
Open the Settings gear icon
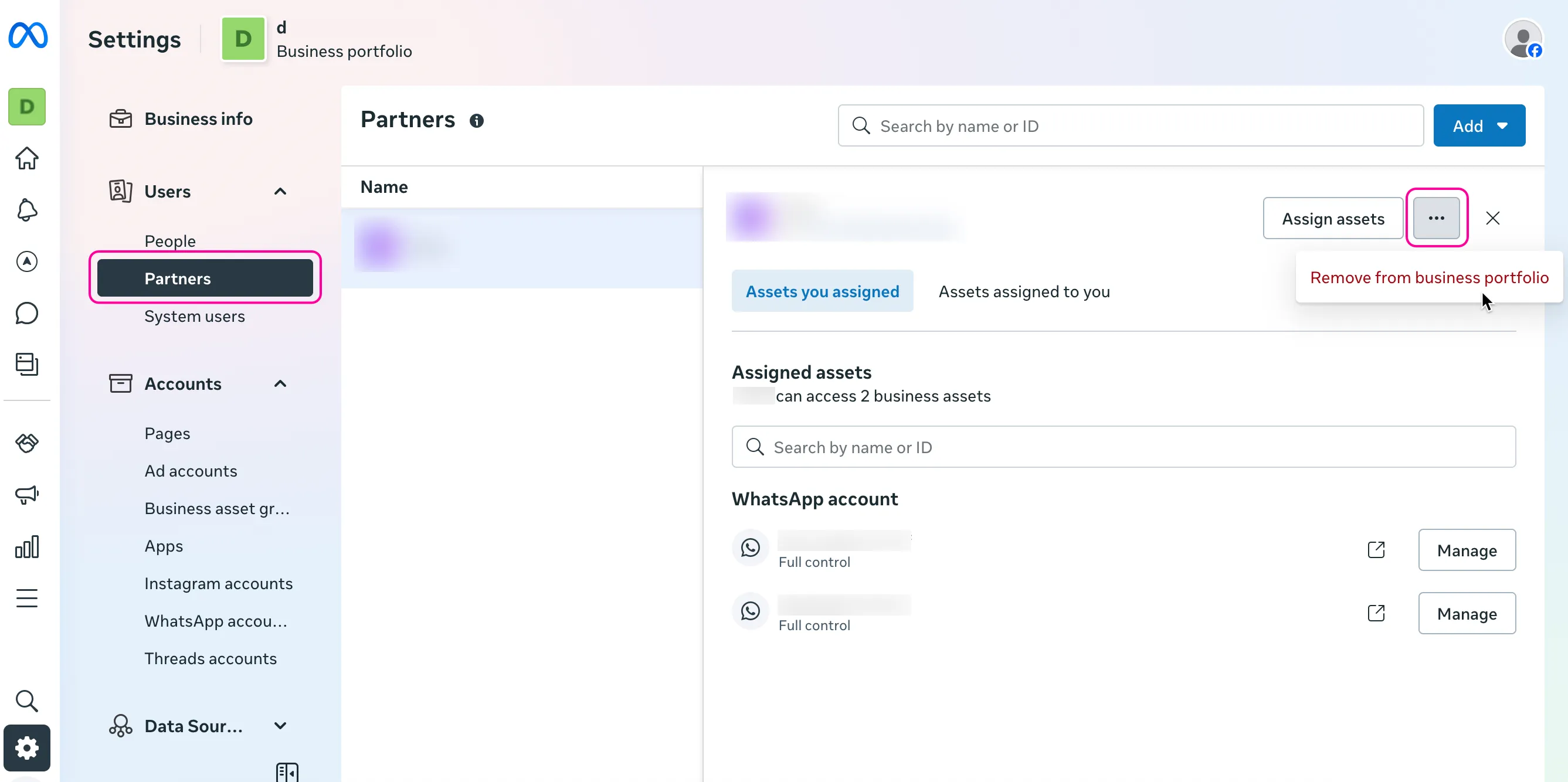point(27,748)
